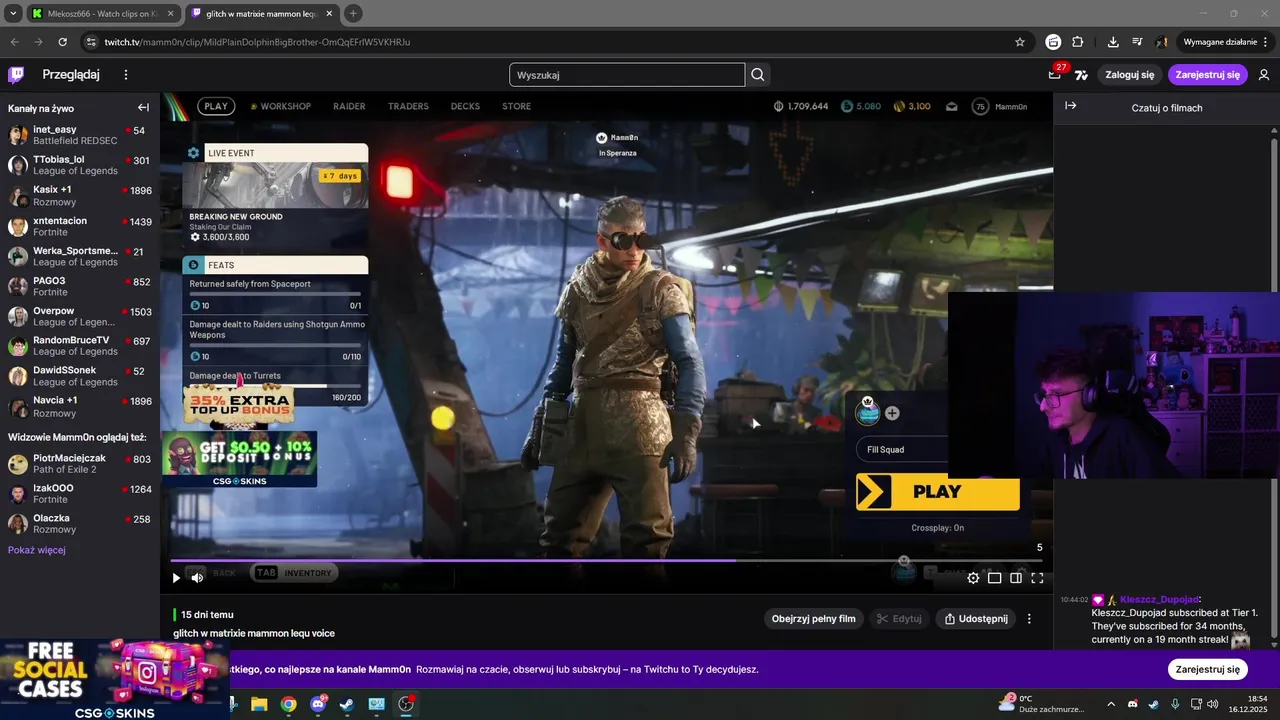Open PAGO3 channel in sidebar
The width and height of the screenshot is (1280, 720).
[80, 286]
